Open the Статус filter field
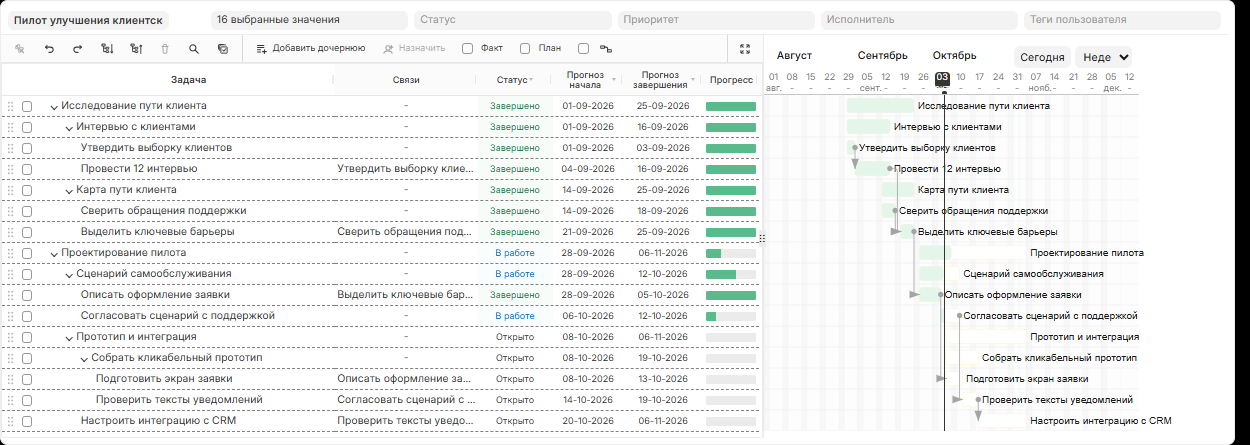This screenshot has width=1250, height=445. (x=512, y=19)
